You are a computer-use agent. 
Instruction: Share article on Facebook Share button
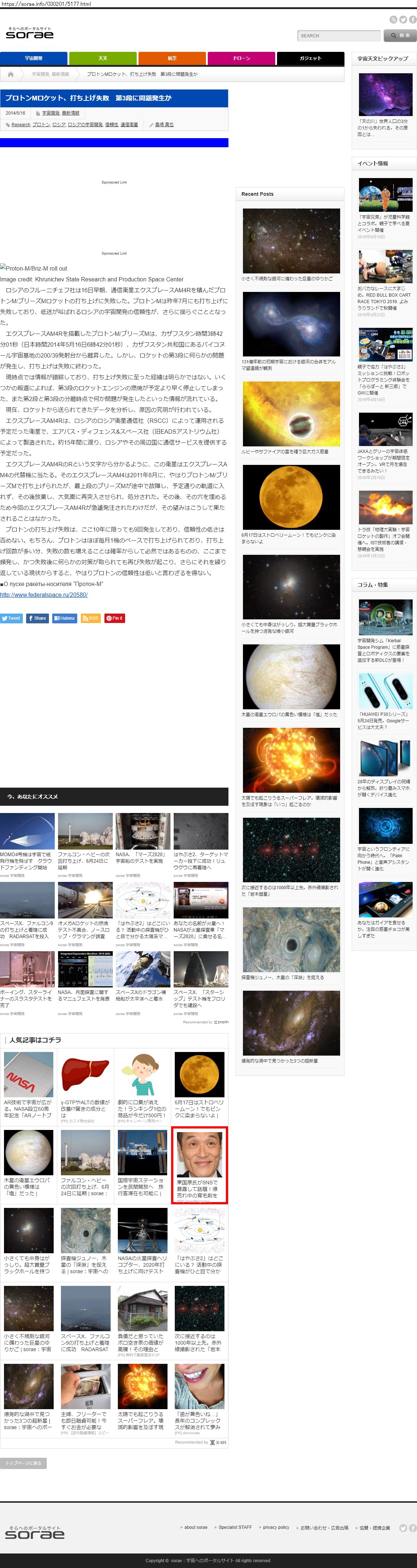(37, 618)
